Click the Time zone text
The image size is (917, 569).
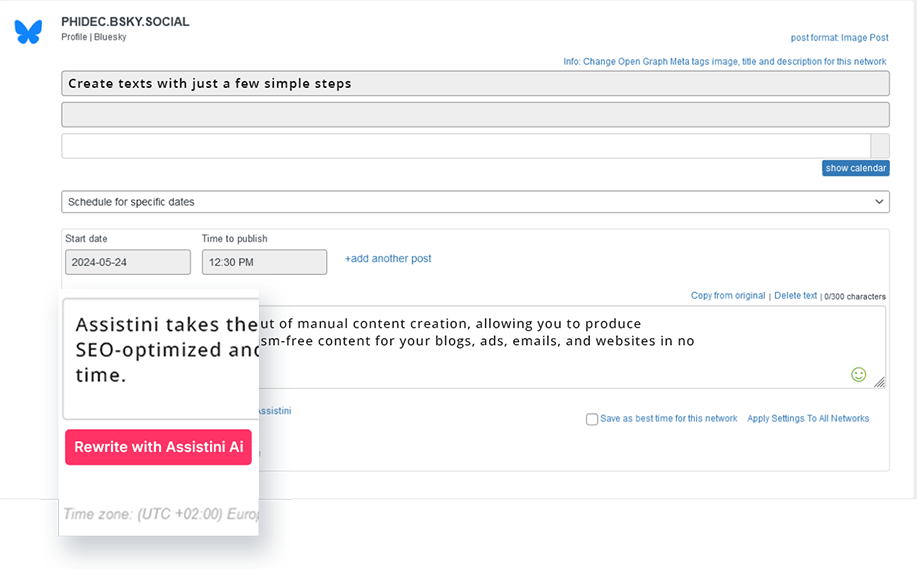(161, 514)
